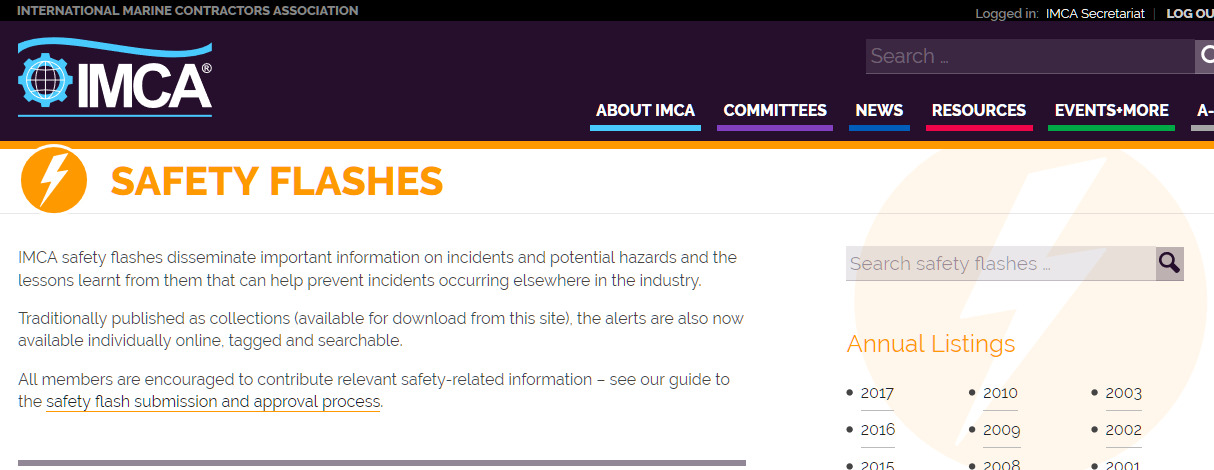
Task: Open the 2003 annual listing
Action: click(x=1123, y=393)
